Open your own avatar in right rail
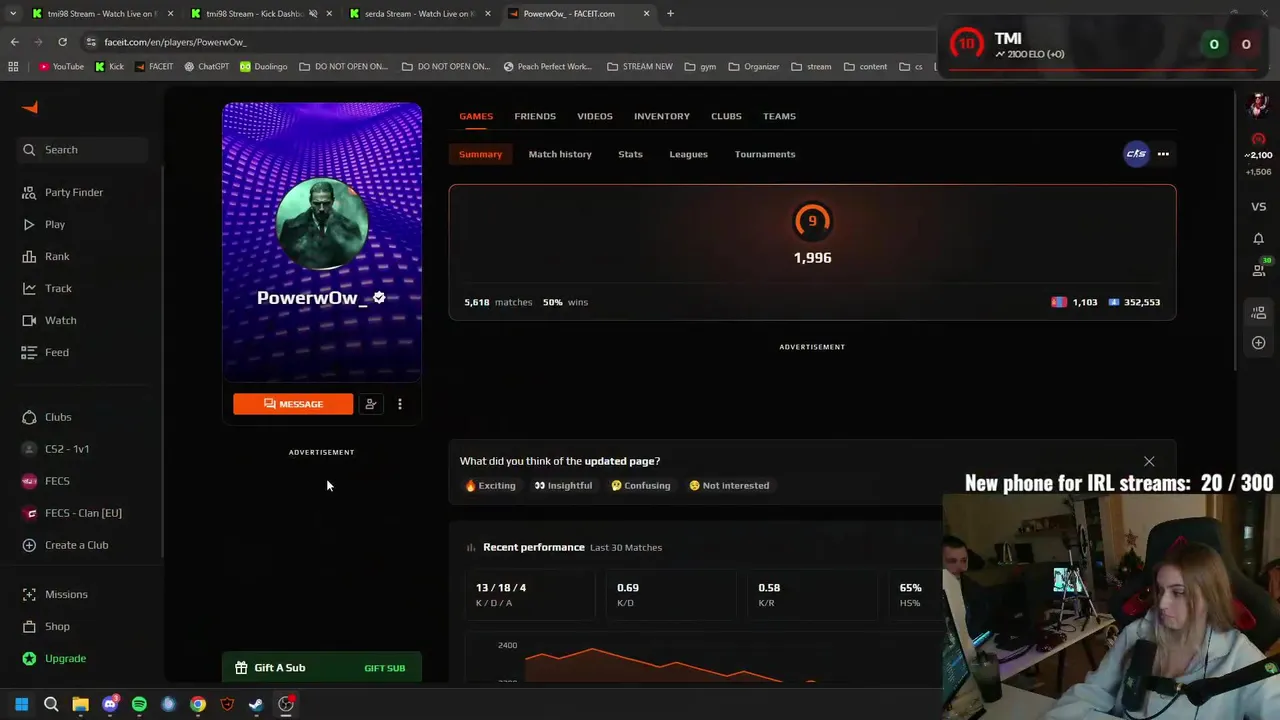 click(x=1259, y=104)
